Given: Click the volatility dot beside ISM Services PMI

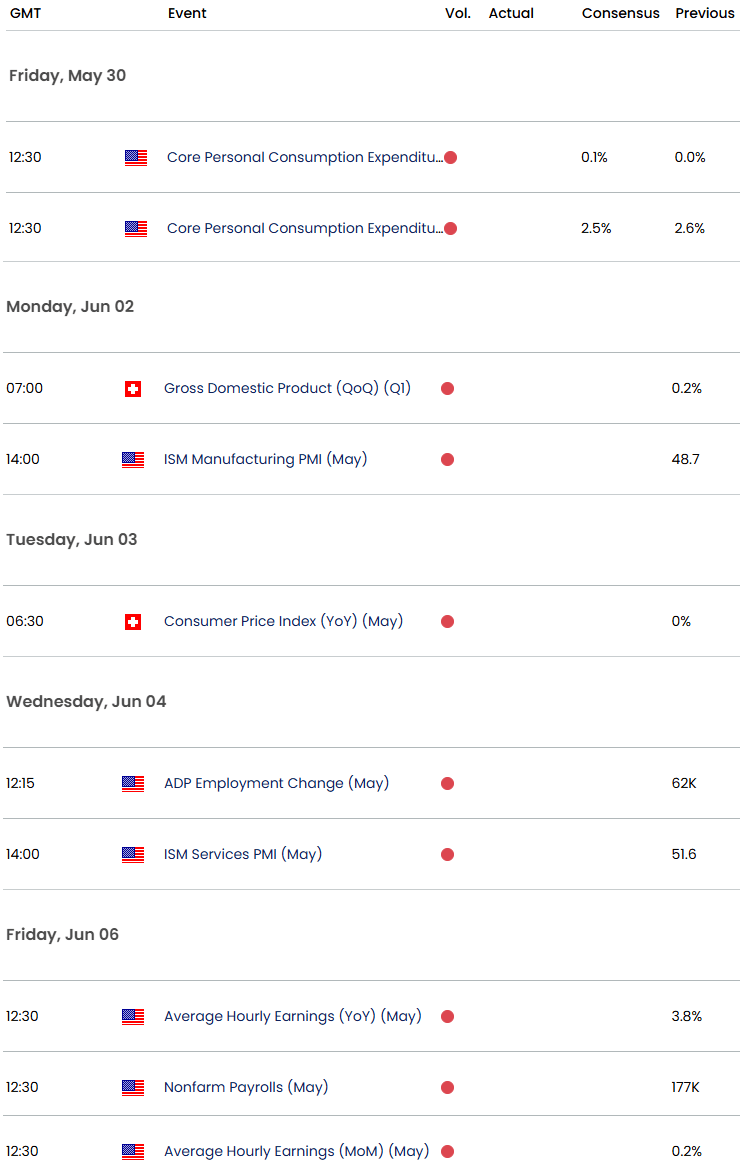Looking at the screenshot, I should coord(448,854).
